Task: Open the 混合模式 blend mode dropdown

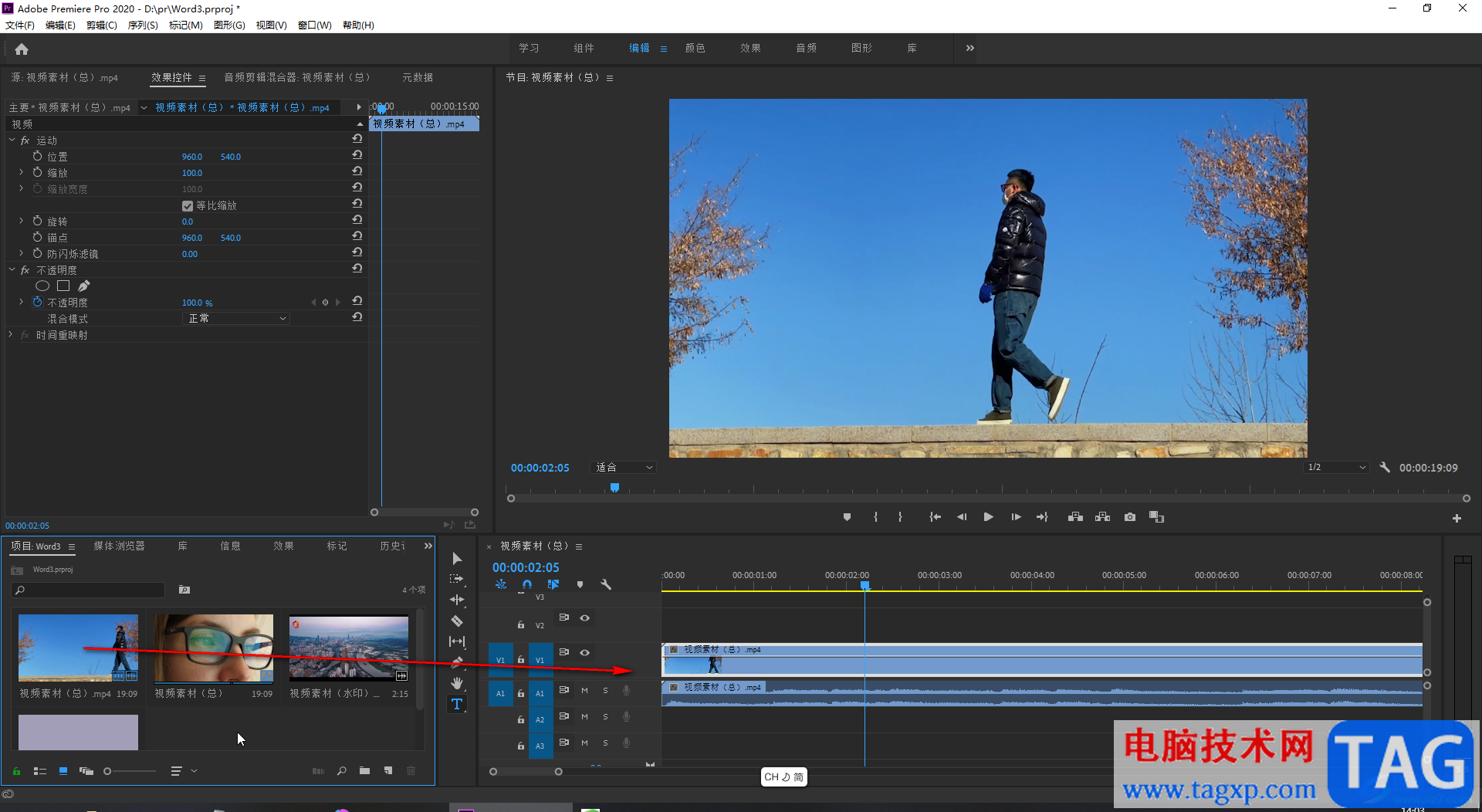Action: point(236,319)
